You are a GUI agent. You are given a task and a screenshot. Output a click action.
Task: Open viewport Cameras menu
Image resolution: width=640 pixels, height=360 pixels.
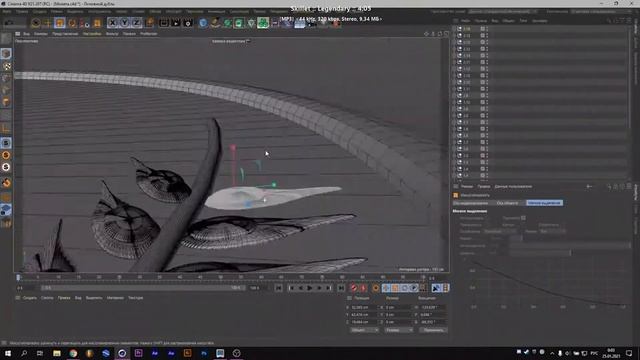41,34
